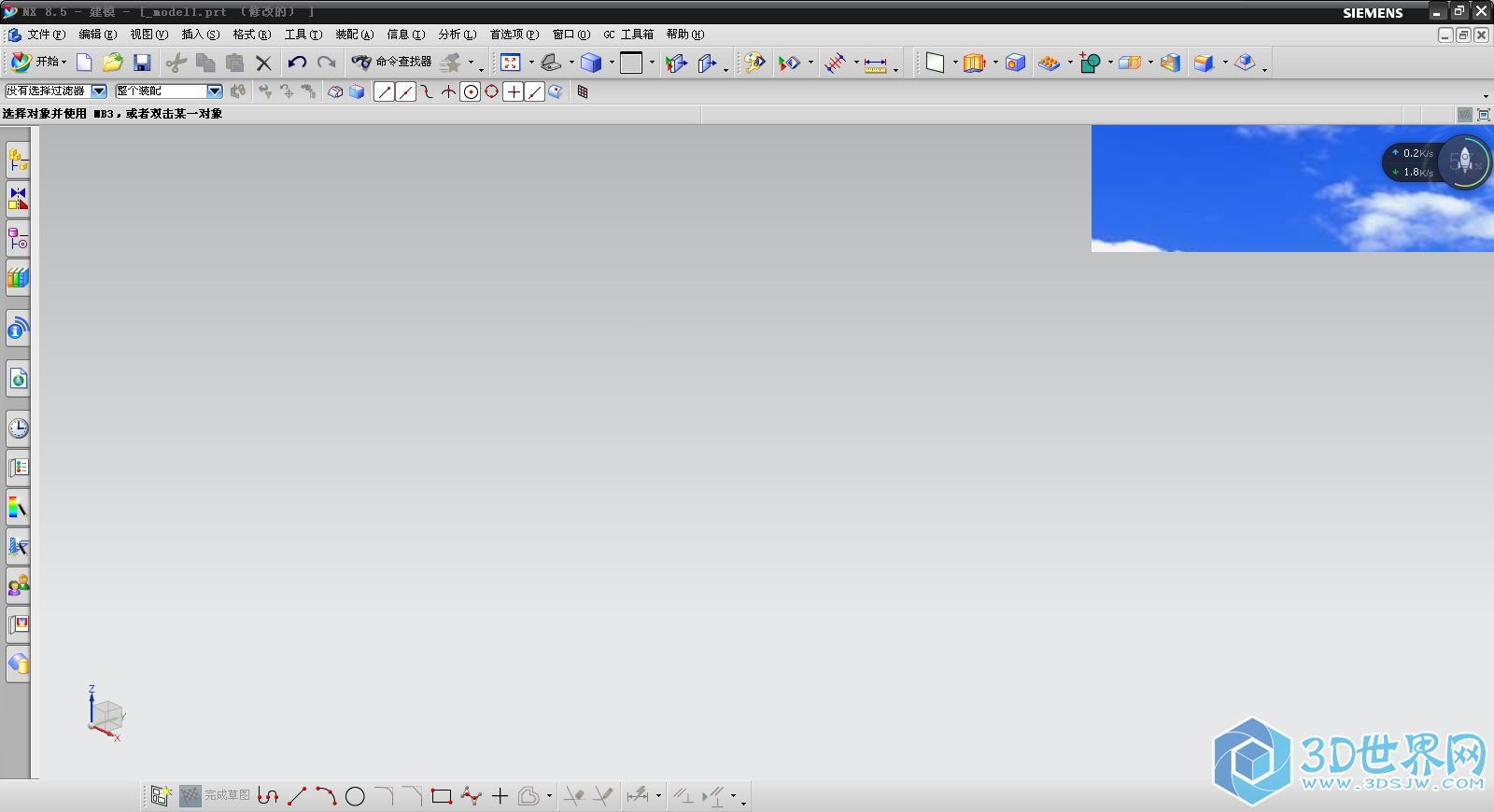Expand the Fit view dropdown arrow
Image resolution: width=1494 pixels, height=812 pixels.
click(531, 63)
